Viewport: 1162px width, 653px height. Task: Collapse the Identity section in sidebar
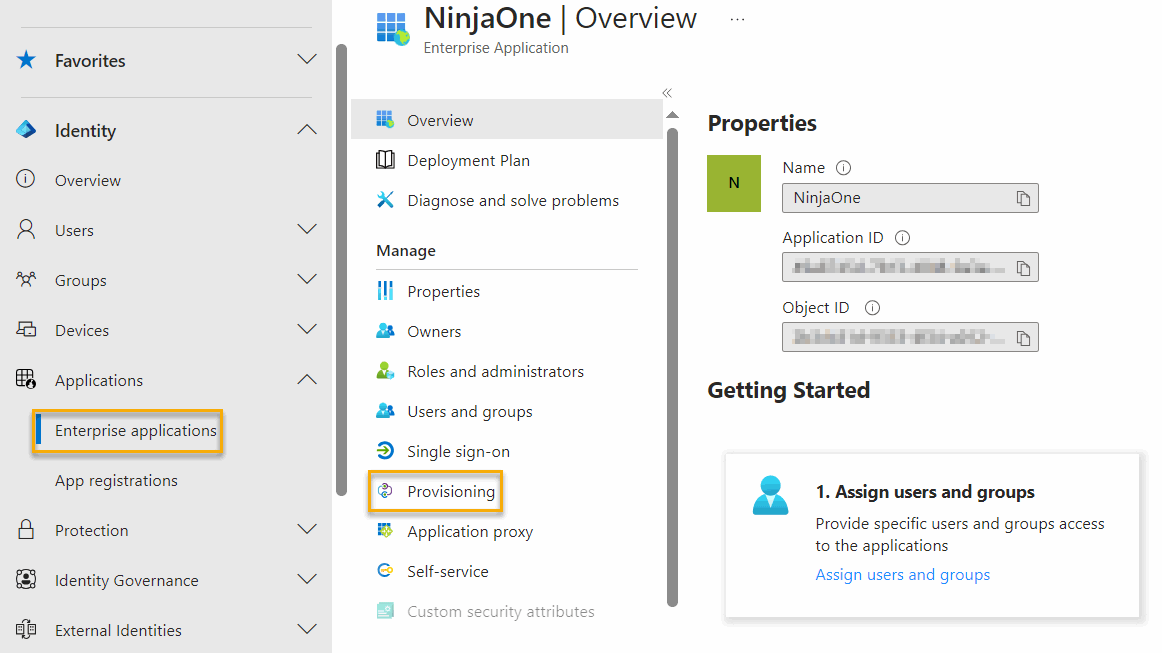coord(307,129)
